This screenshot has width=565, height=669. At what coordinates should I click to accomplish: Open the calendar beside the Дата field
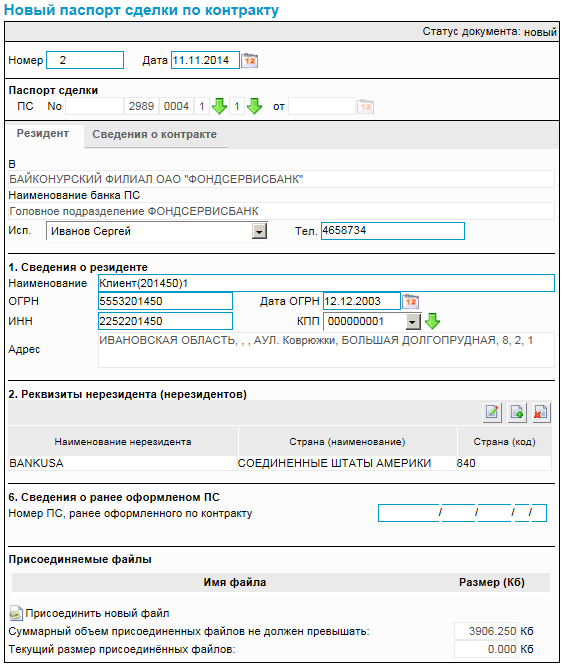pyautogui.click(x=250, y=60)
